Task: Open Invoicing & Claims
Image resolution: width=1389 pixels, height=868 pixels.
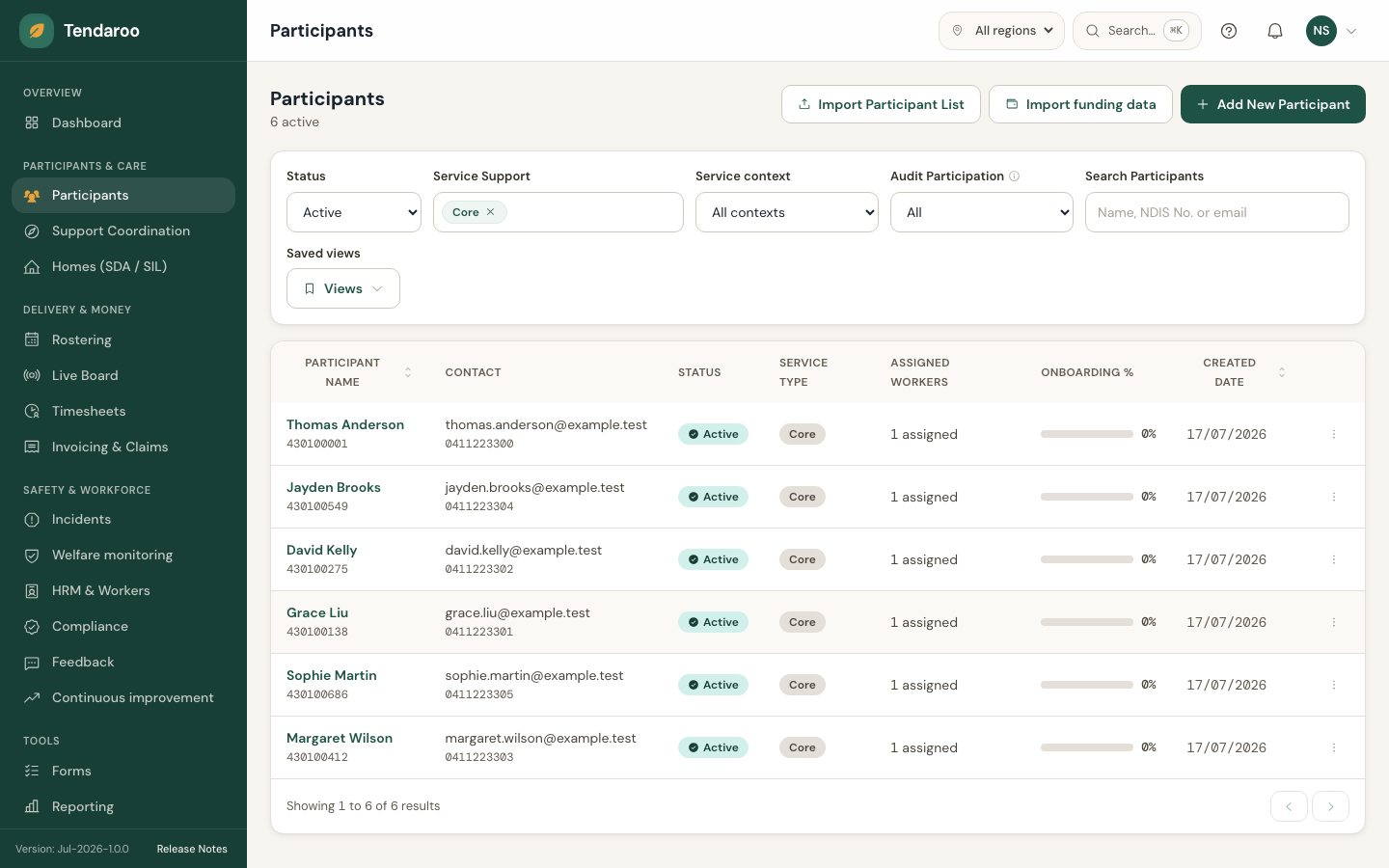Action: tap(123, 447)
